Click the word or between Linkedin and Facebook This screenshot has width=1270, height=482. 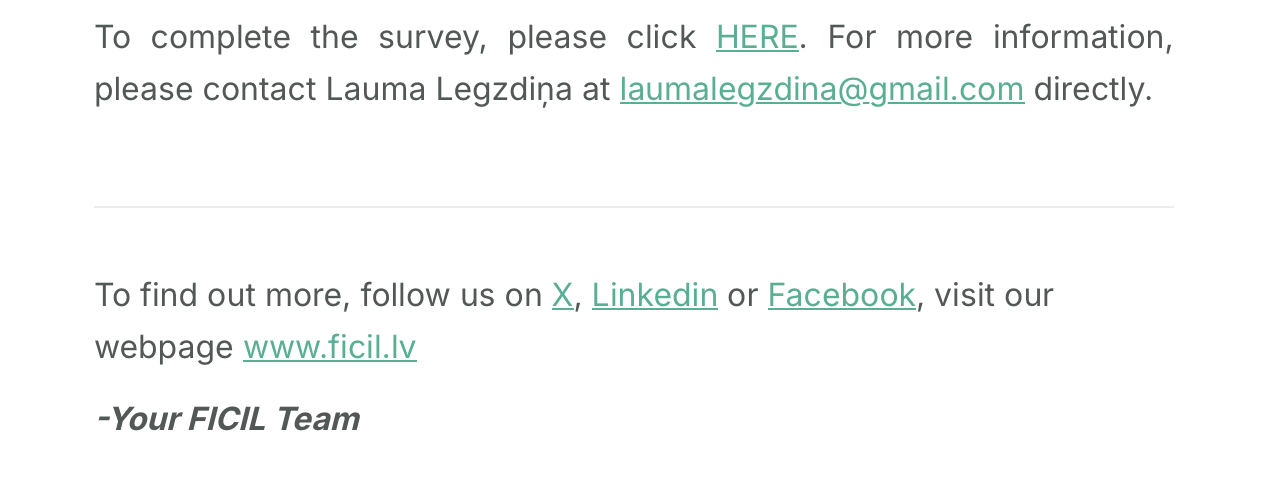pos(742,295)
